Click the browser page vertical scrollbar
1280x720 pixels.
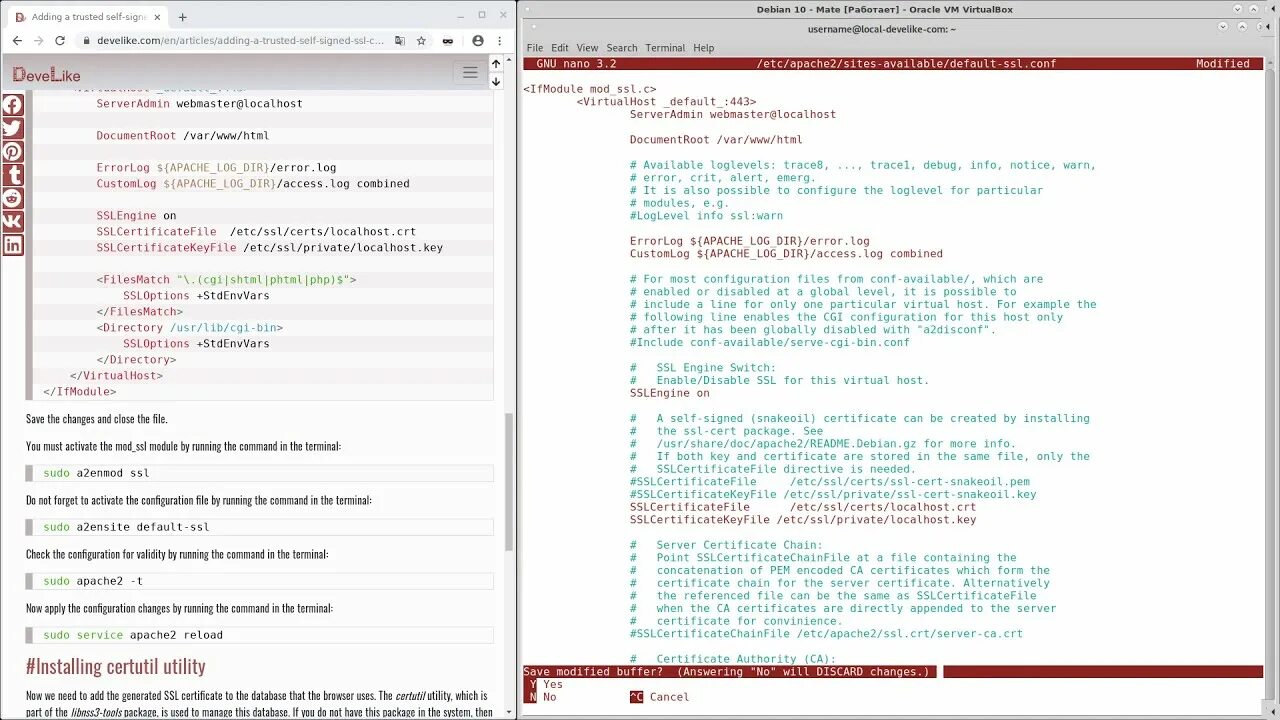pos(509,482)
